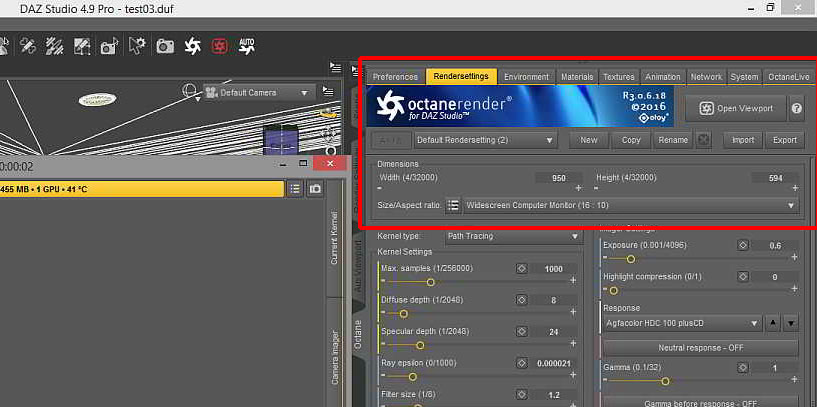Viewport: 817px width, 407px height.
Task: Click the Max. samples slider handle
Action: pyautogui.click(x=430, y=282)
